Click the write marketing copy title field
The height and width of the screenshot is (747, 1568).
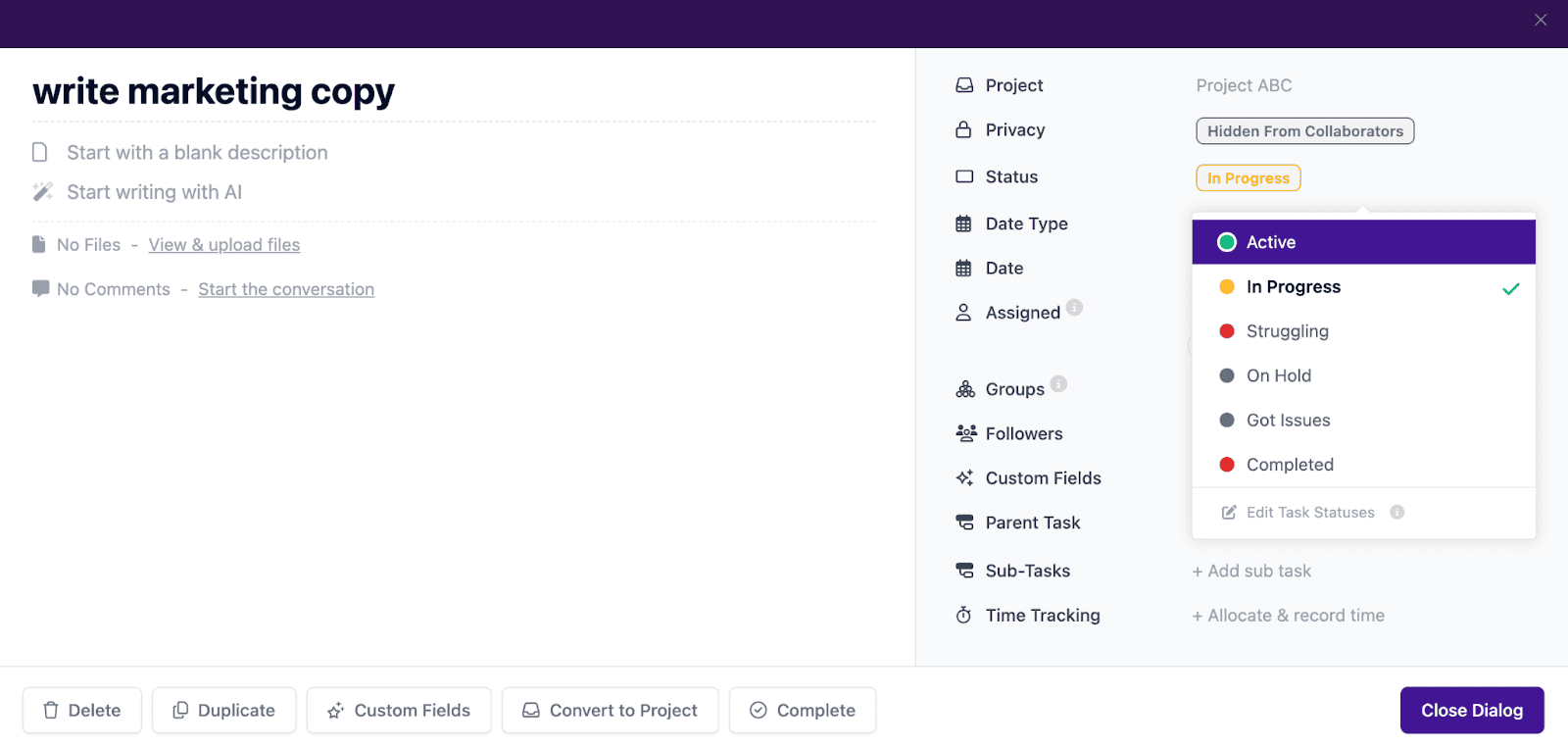pos(214,91)
